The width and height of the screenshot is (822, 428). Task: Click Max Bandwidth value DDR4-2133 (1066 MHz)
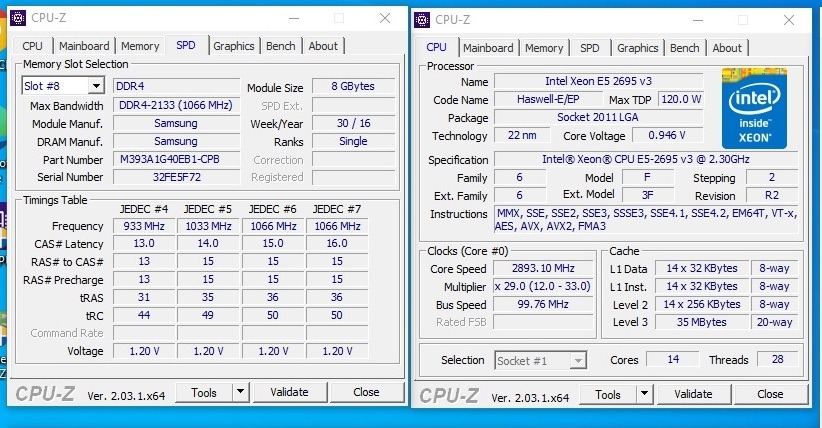177,105
